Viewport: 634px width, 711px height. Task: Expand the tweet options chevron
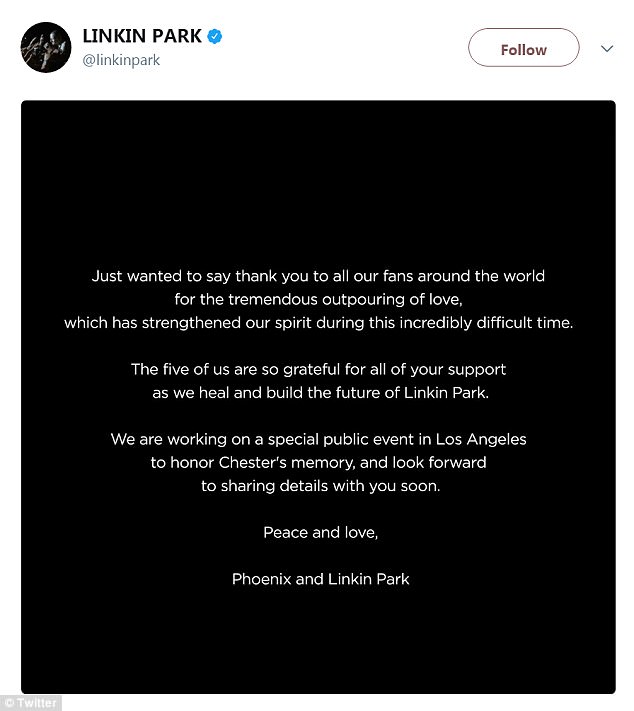point(607,49)
